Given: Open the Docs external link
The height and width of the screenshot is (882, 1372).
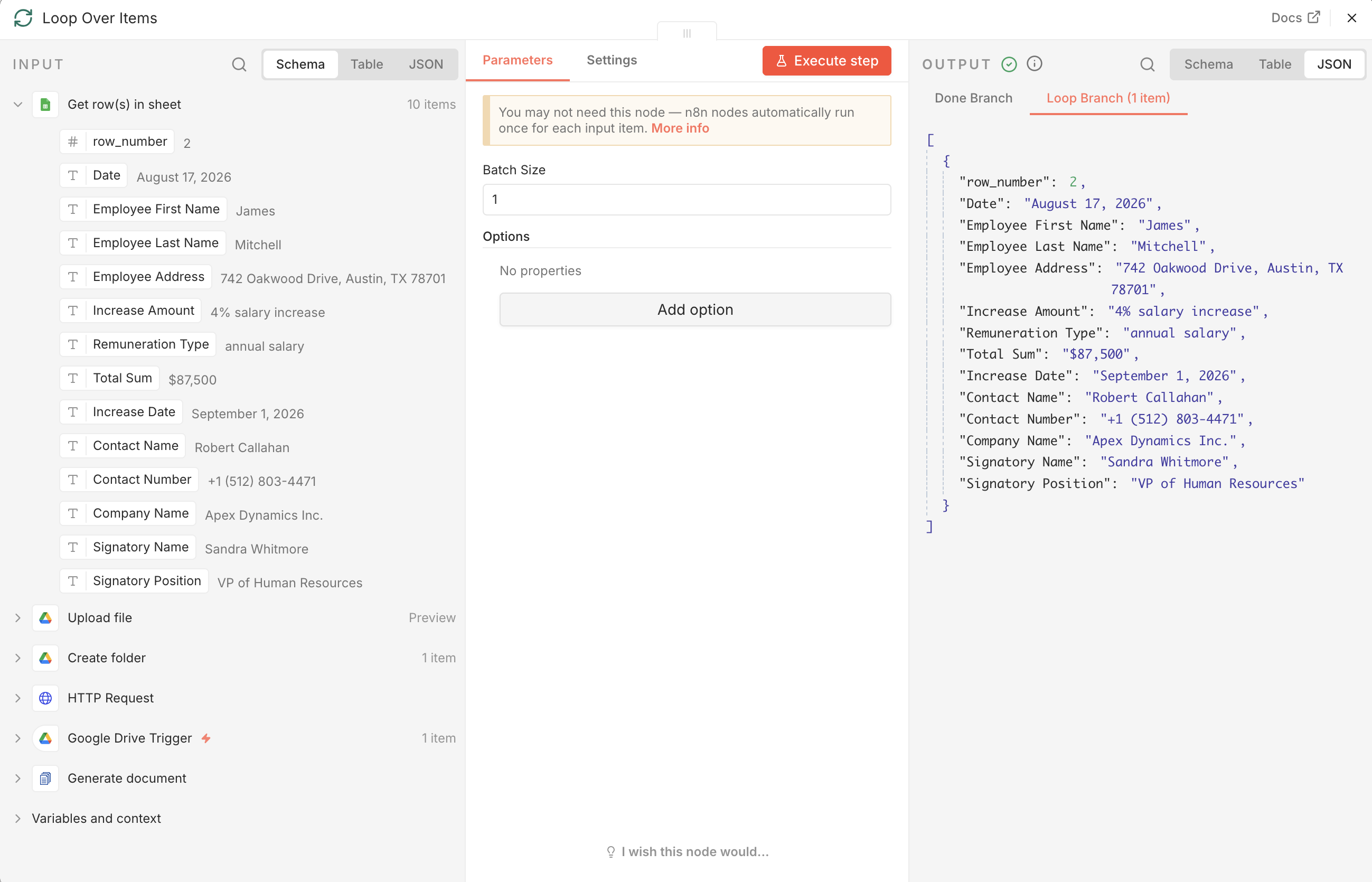Looking at the screenshot, I should [x=1295, y=18].
